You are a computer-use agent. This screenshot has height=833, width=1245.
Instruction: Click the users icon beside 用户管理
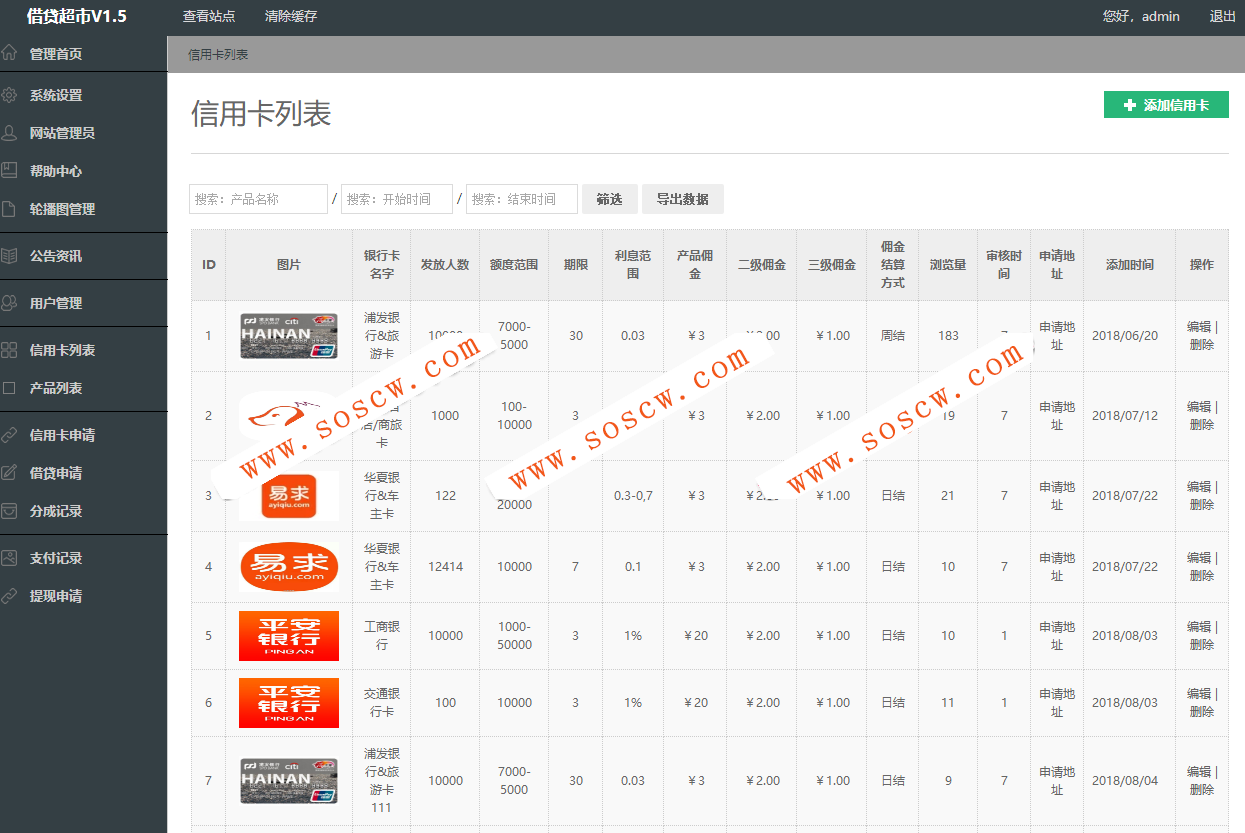(x=10, y=303)
